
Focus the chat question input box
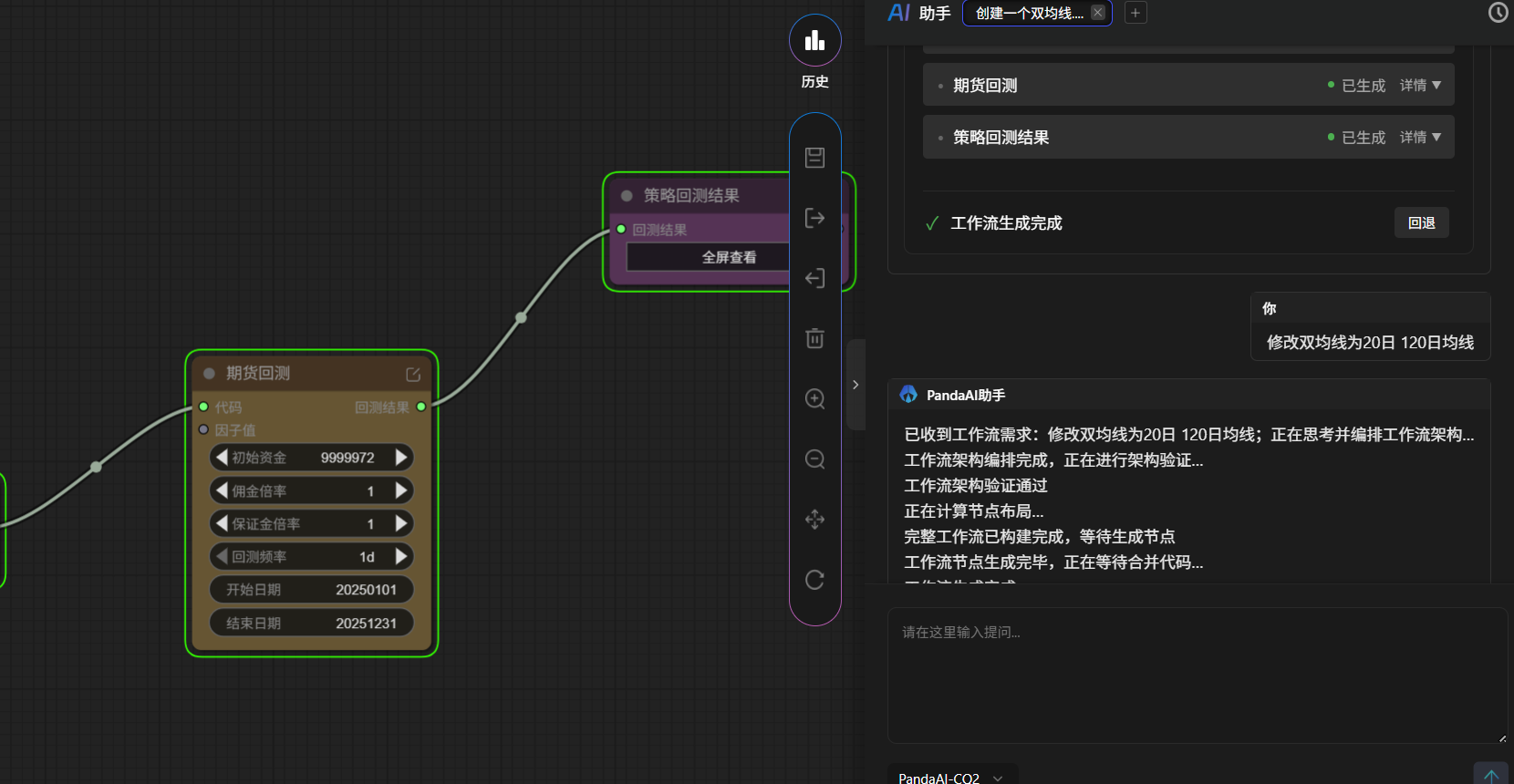pos(1197,676)
